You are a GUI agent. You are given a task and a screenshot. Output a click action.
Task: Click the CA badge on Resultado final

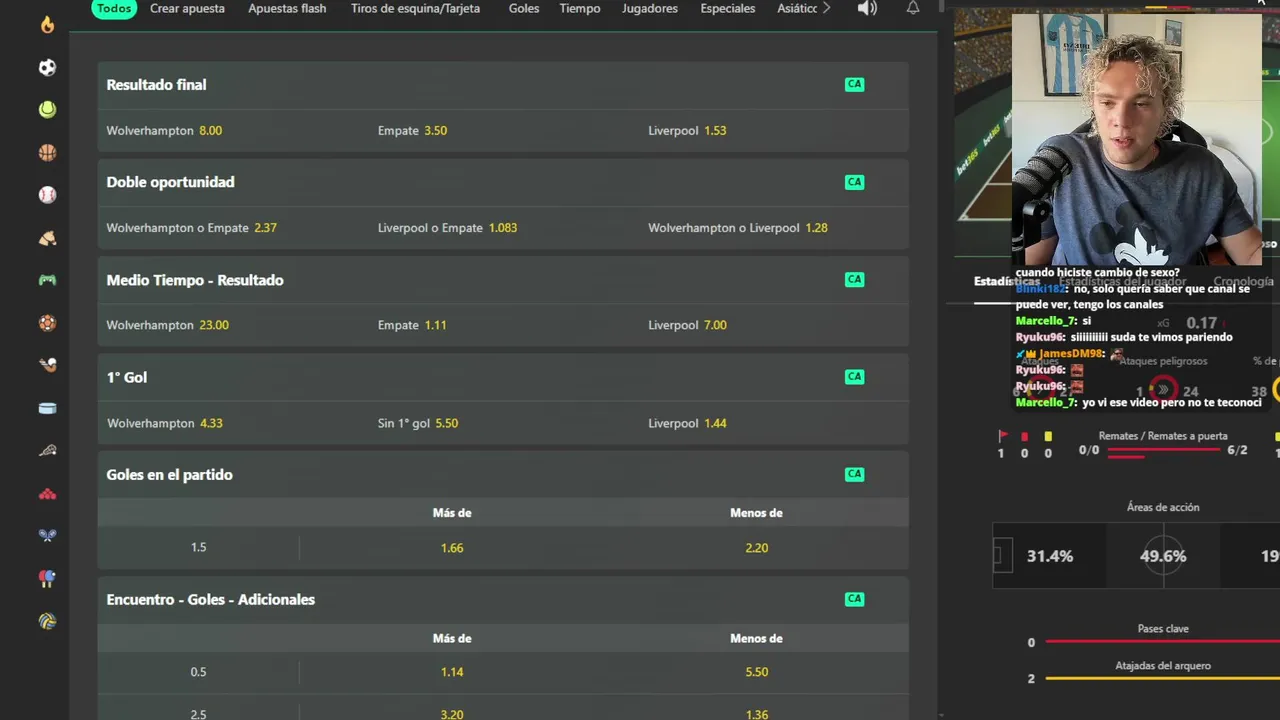click(854, 84)
